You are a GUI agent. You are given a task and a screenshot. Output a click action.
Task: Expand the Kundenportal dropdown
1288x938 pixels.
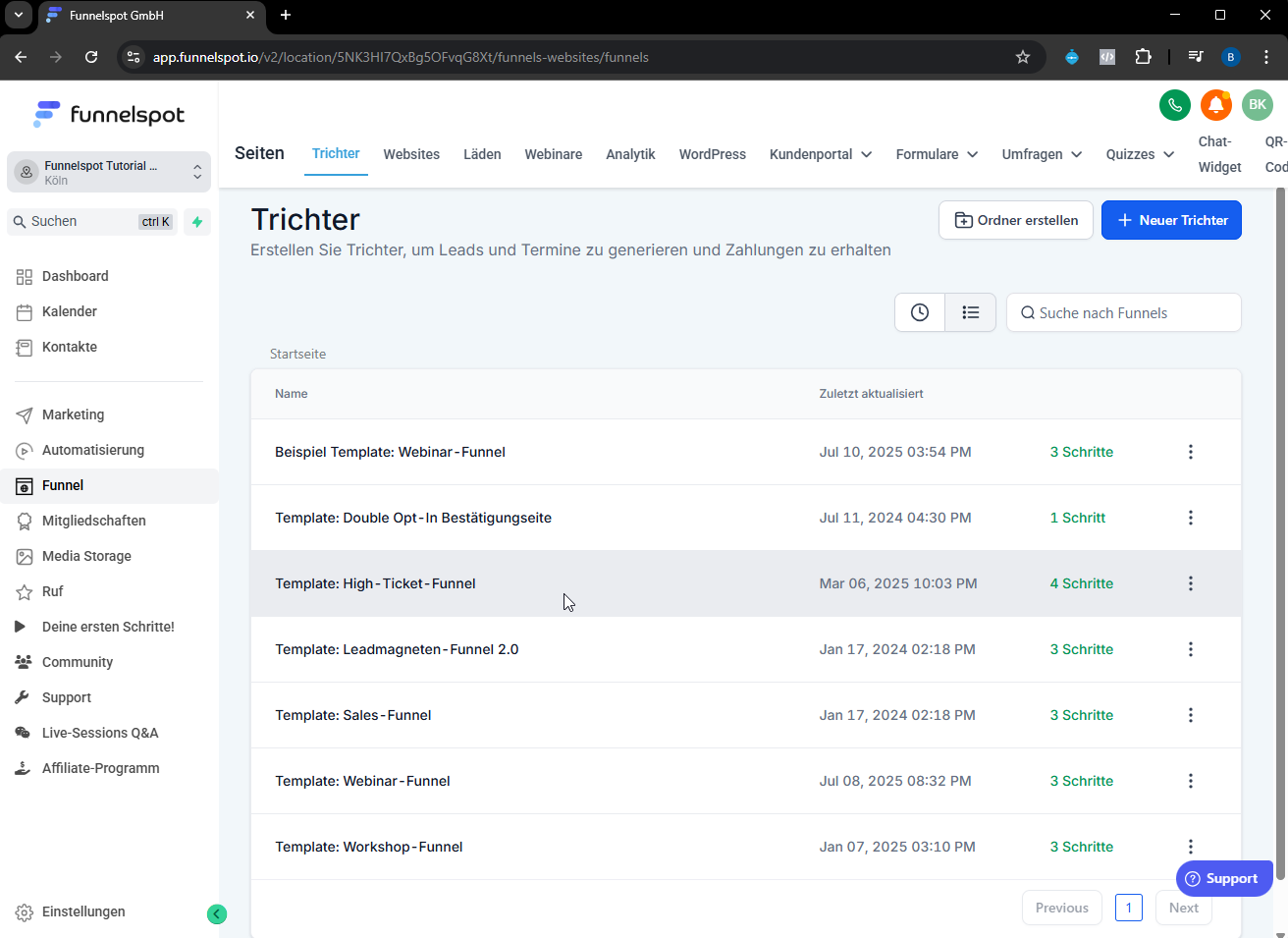821,154
